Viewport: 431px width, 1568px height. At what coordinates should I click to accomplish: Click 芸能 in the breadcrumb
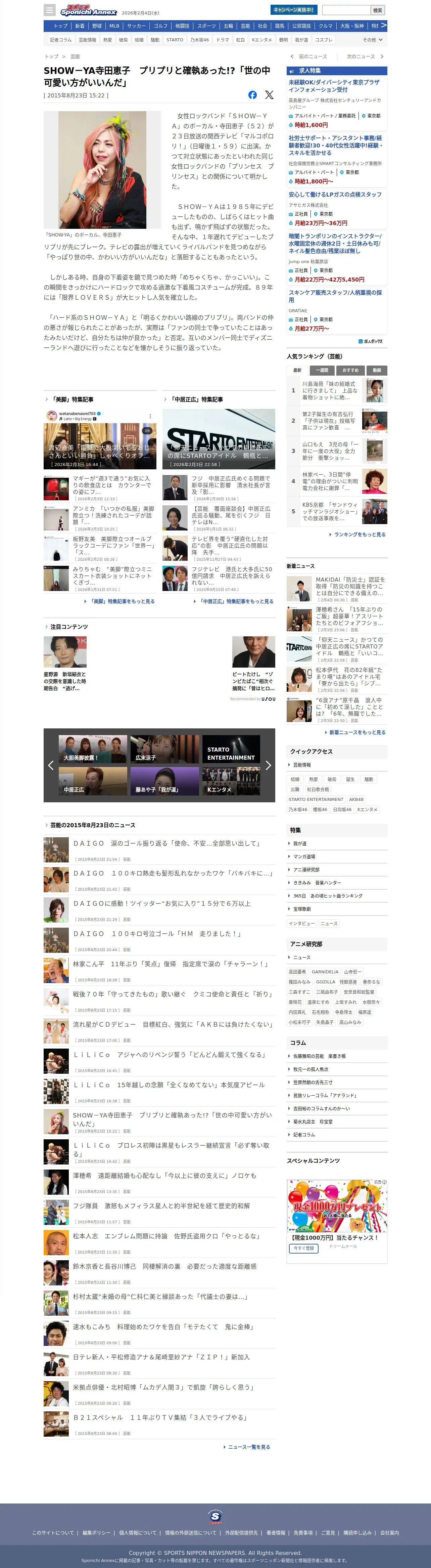tap(76, 56)
